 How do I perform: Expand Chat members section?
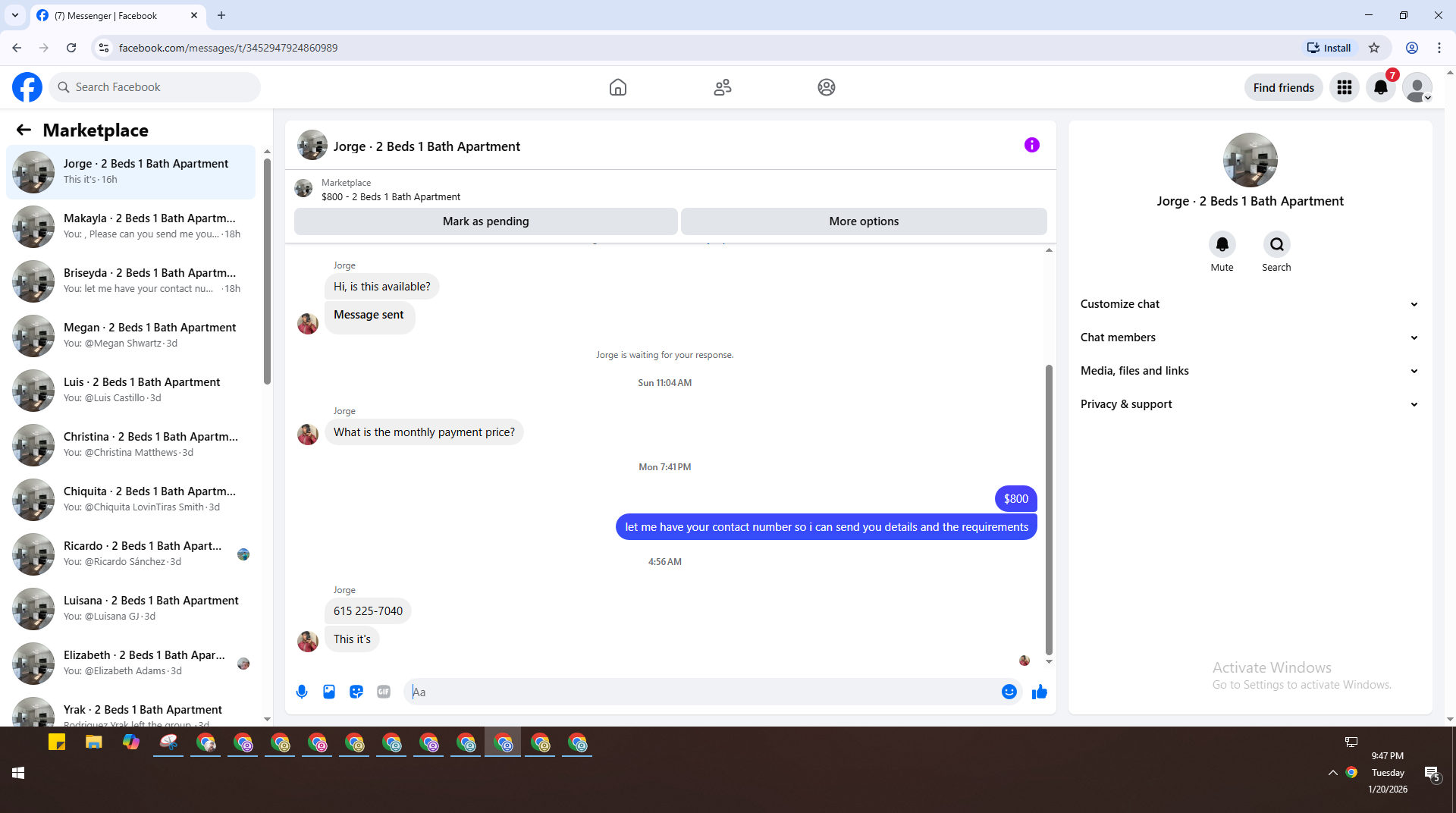[1250, 337]
